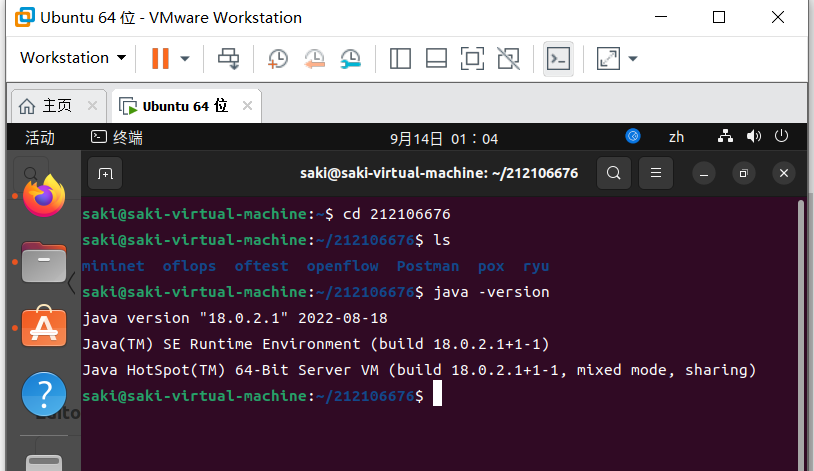The height and width of the screenshot is (471, 814).
Task: Click the VMware Workstation title bar logo
Action: pos(24,17)
